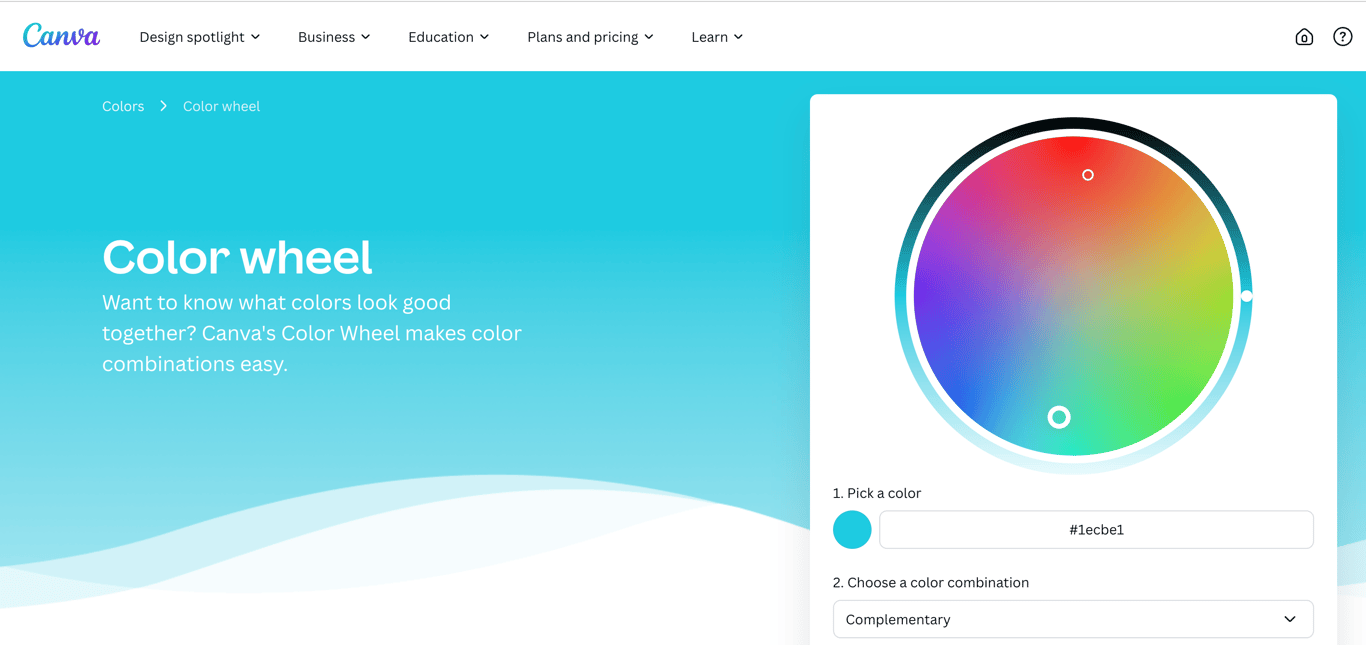This screenshot has width=1366, height=645.
Task: Click the Color wheel breadcrumb link
Action: (x=221, y=106)
